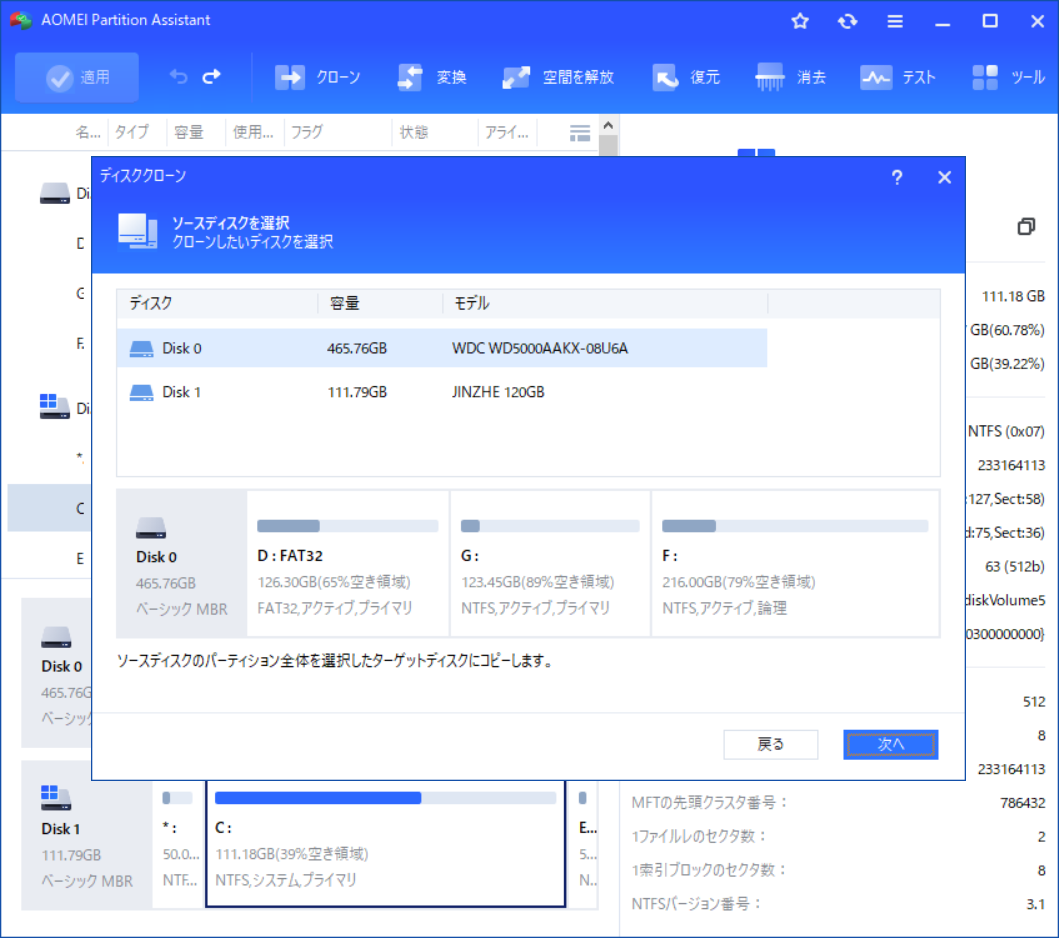Click the MFTの先頭クラスタ番号 property label

pos(709,802)
